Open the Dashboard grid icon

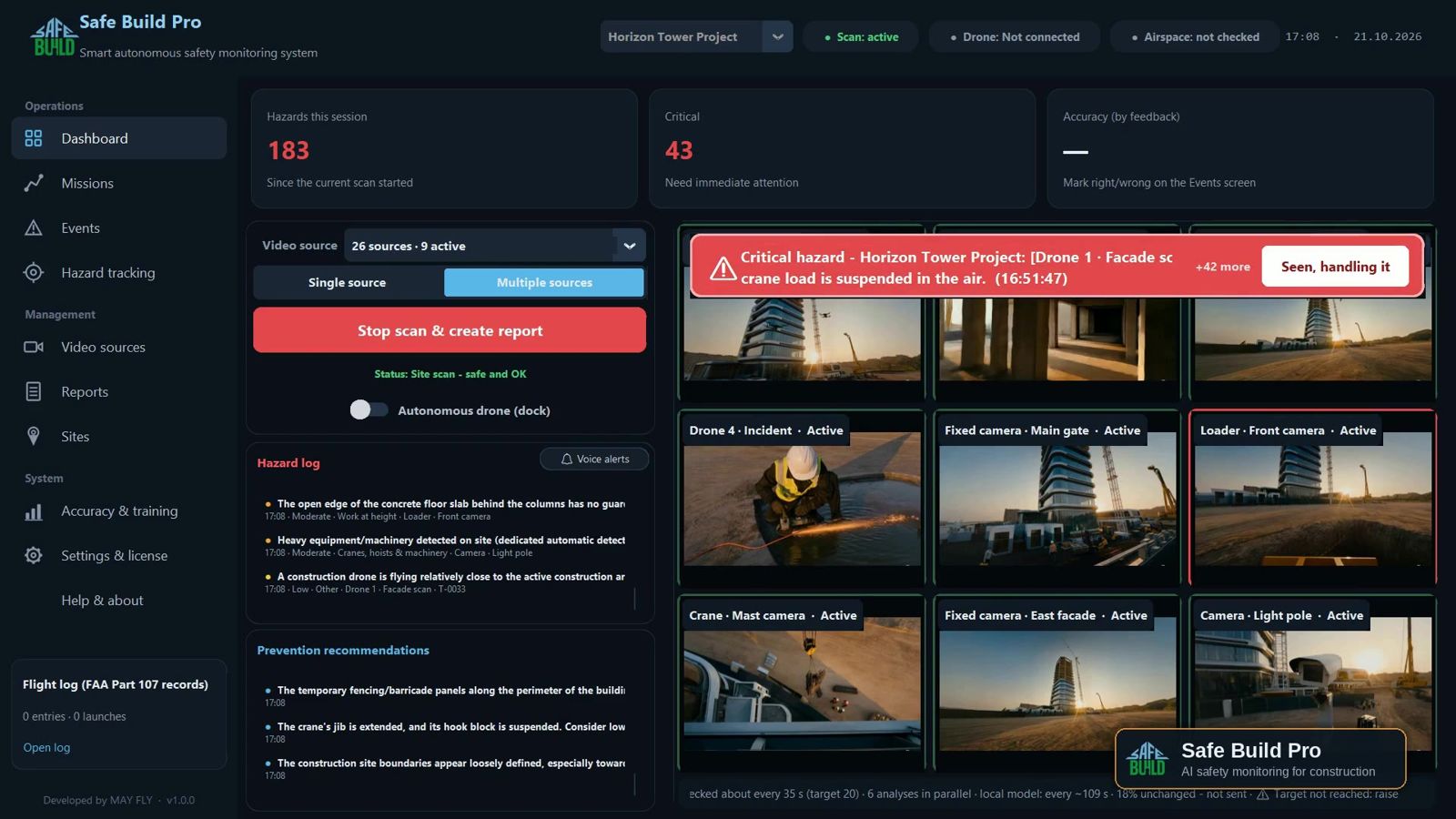pyautogui.click(x=34, y=138)
